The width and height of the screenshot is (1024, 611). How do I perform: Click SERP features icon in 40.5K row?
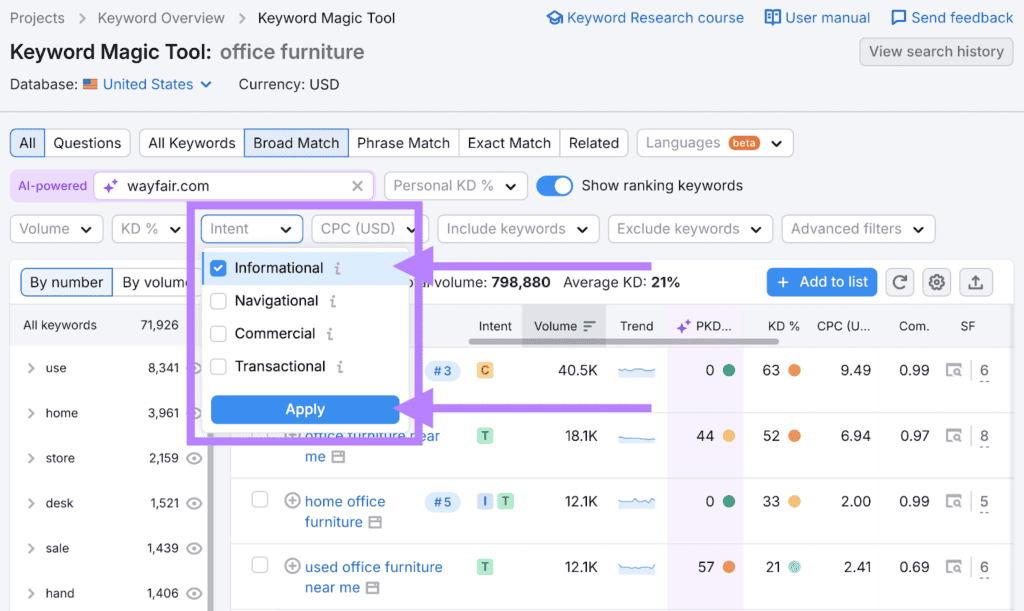tap(954, 371)
